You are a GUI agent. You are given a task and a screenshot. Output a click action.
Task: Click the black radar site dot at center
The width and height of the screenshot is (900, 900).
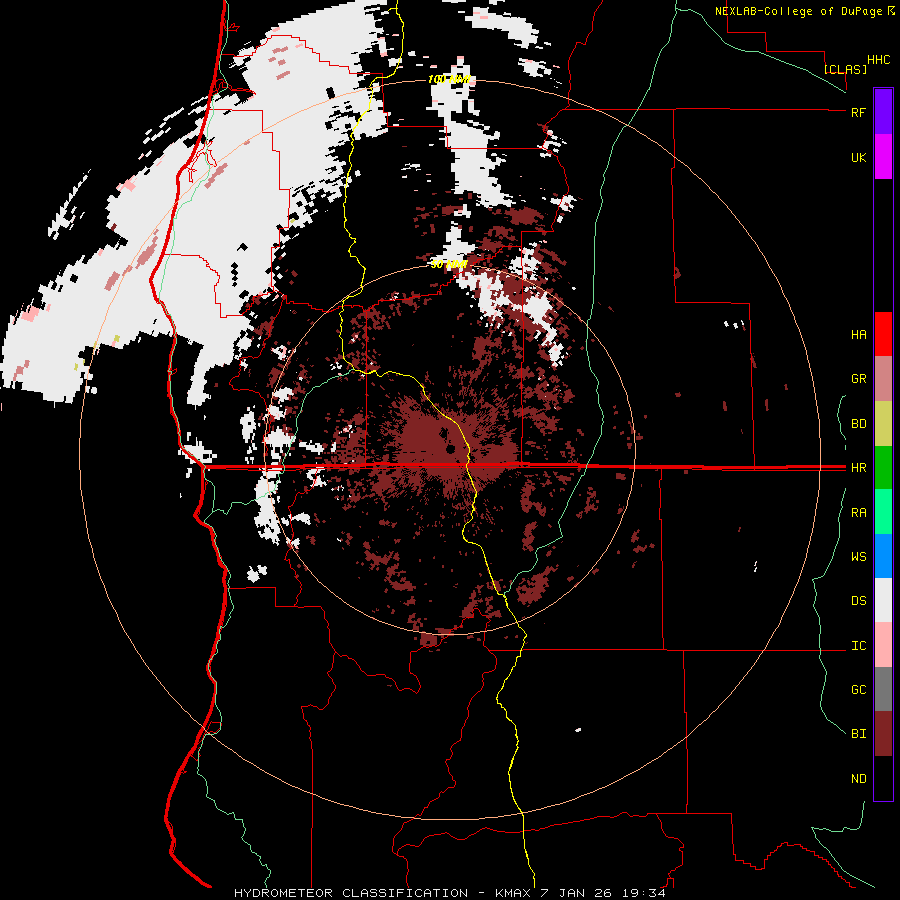click(451, 448)
